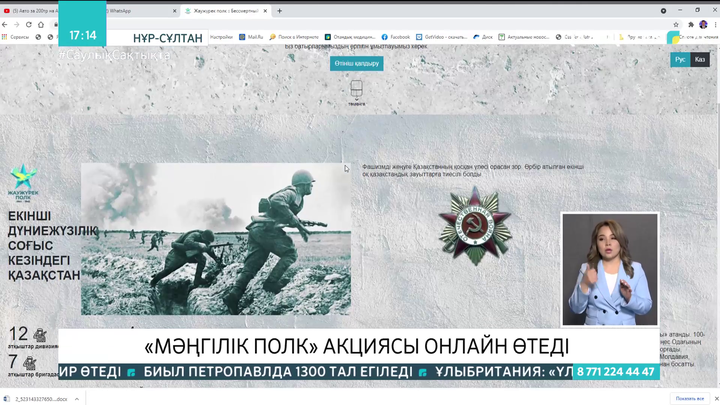Click the 7 атқыштар бригадасы statistic
This screenshot has width=720, height=405.
point(33,366)
